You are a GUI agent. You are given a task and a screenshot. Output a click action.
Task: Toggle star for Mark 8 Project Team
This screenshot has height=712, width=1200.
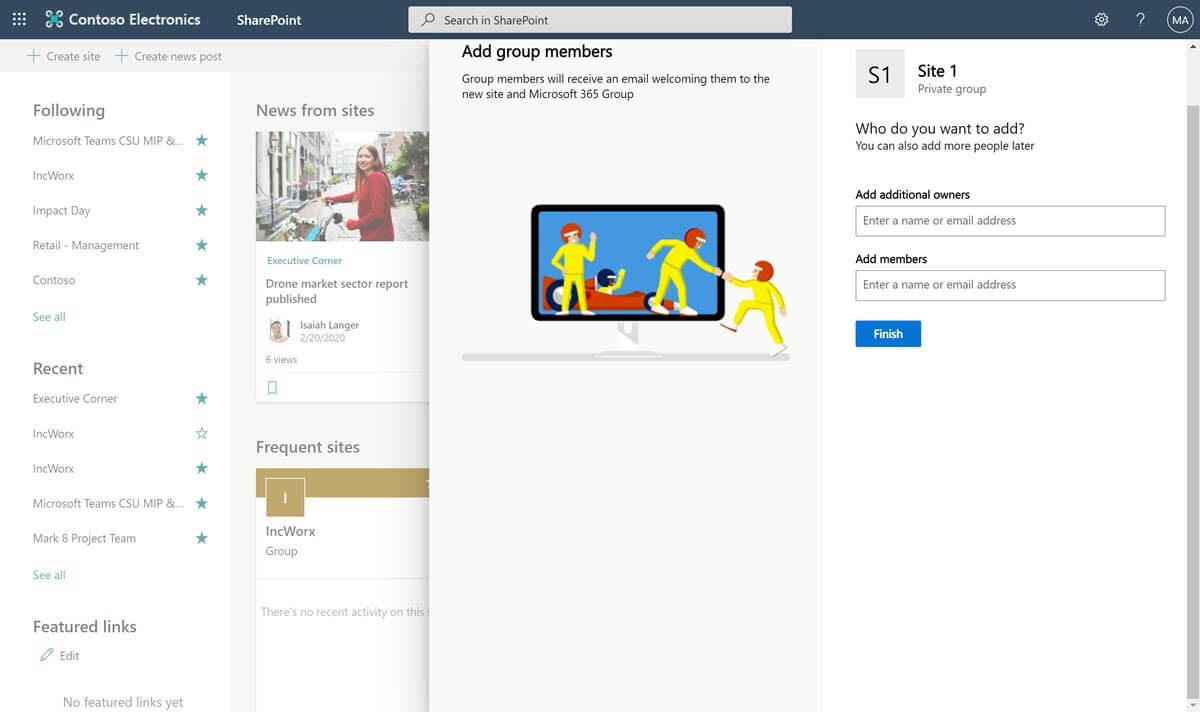201,538
